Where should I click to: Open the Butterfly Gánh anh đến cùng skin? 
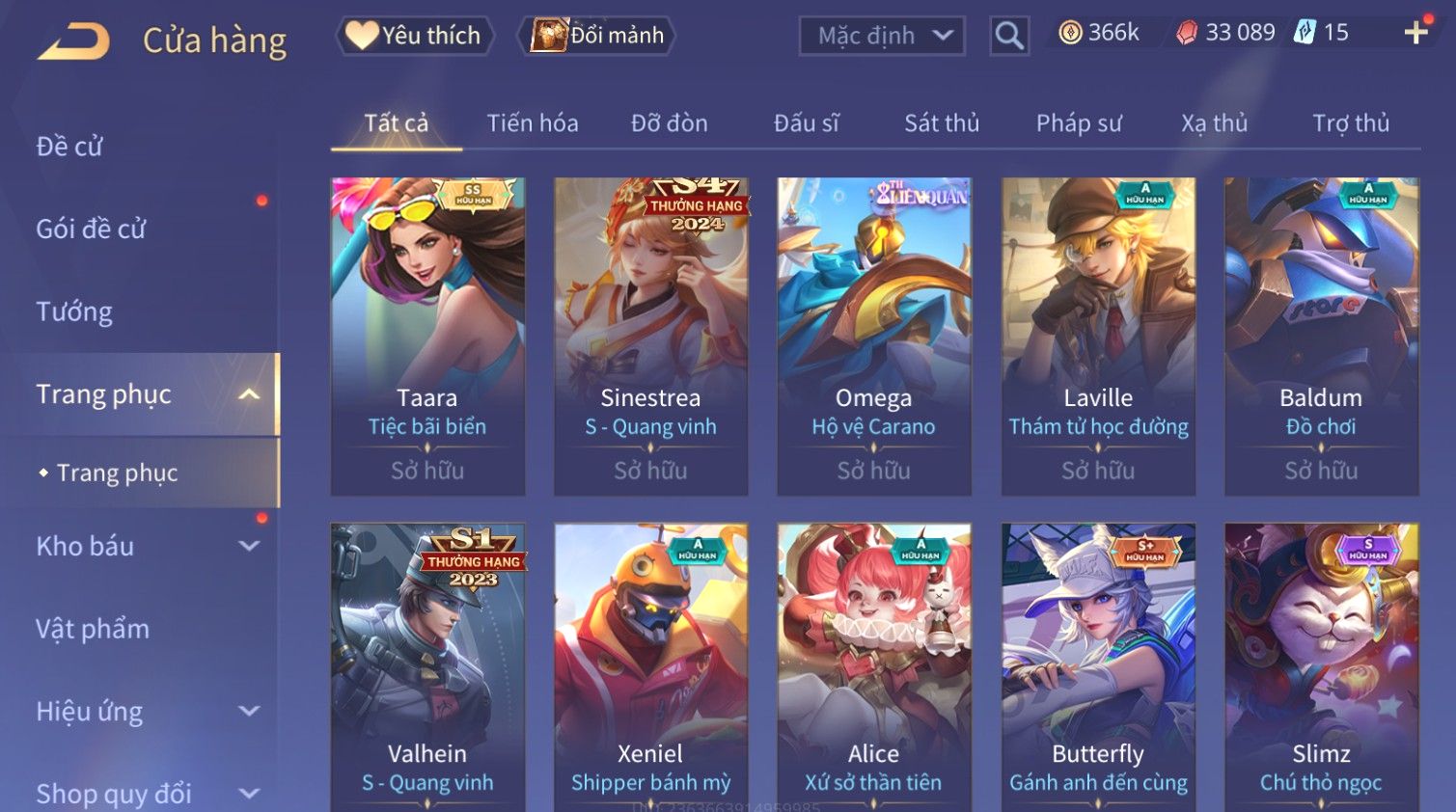click(x=1098, y=667)
